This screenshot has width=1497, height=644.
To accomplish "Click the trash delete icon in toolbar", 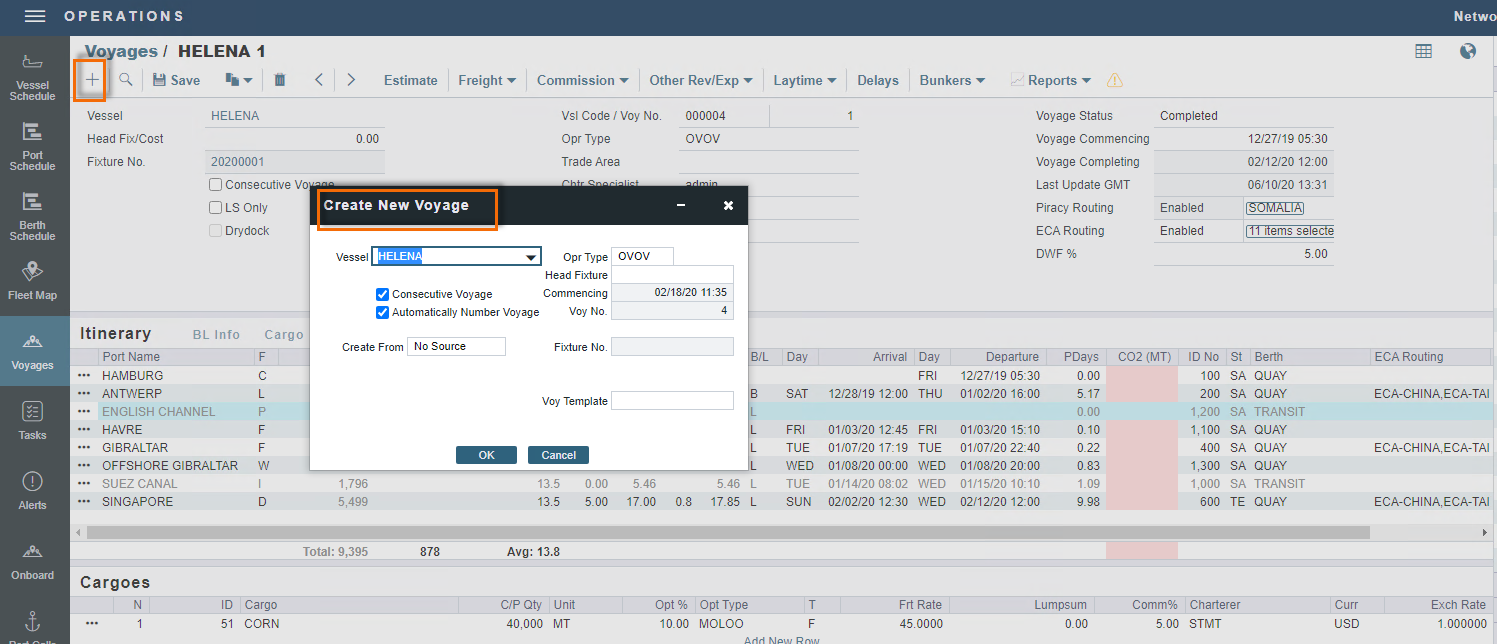I will (x=280, y=80).
